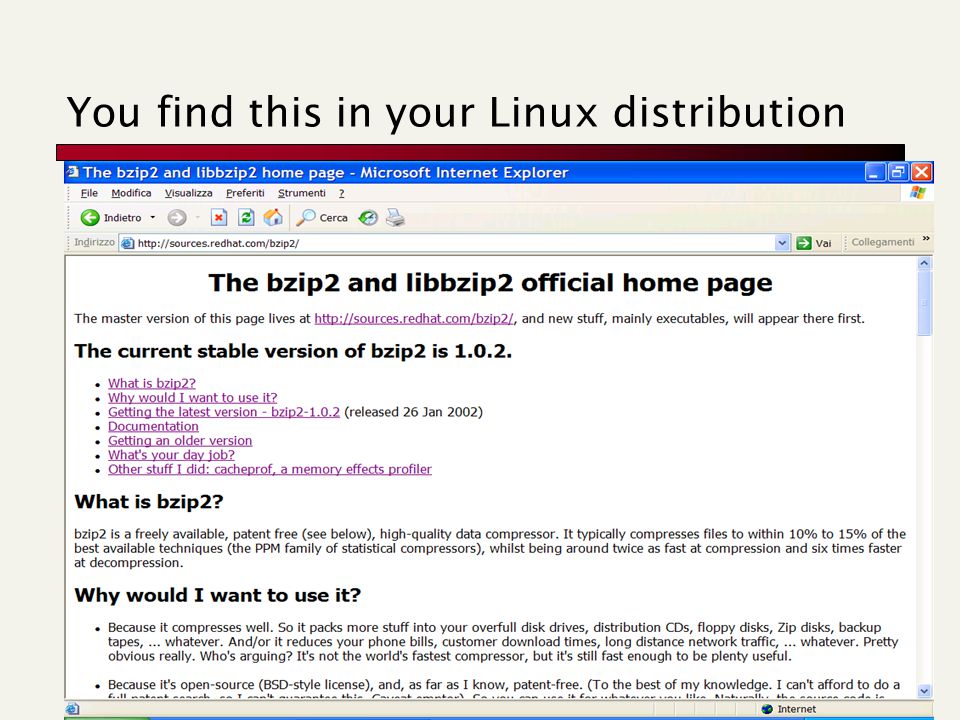Open "What's your day job?" link
Viewport: 960px width, 720px height.
point(171,455)
